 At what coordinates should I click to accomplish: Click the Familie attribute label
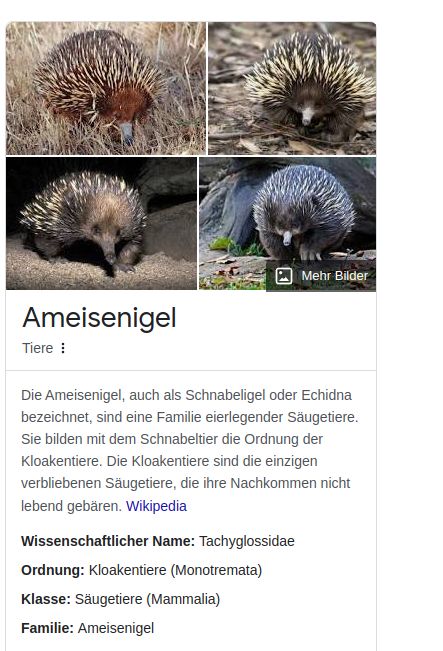(x=47, y=628)
